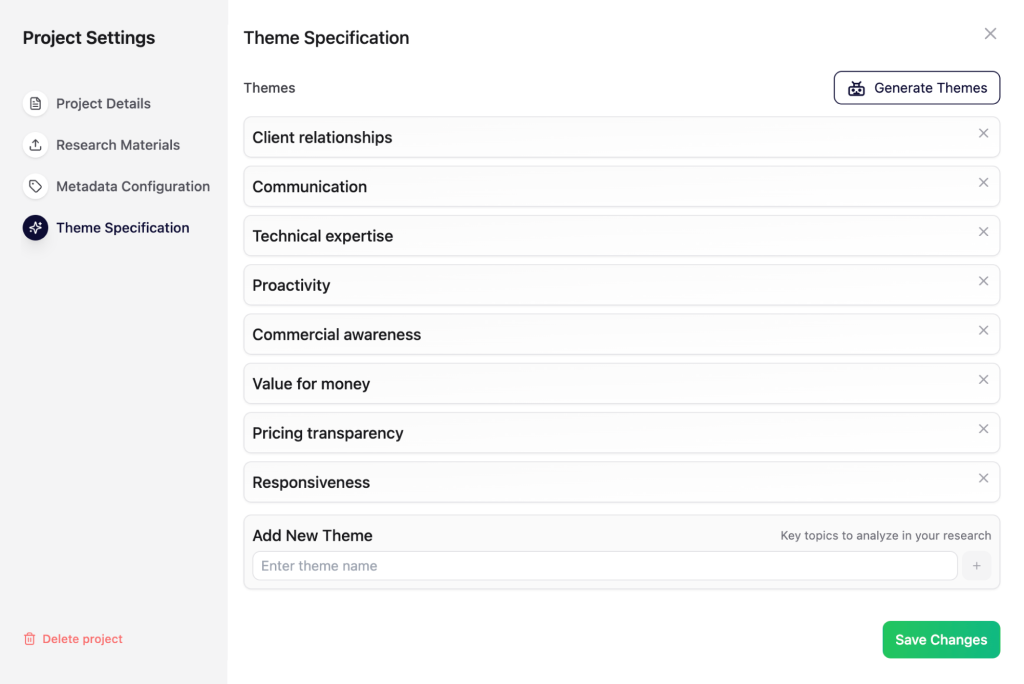The height and width of the screenshot is (684, 1024).
Task: Remove the Client relationships theme
Action: (x=983, y=134)
